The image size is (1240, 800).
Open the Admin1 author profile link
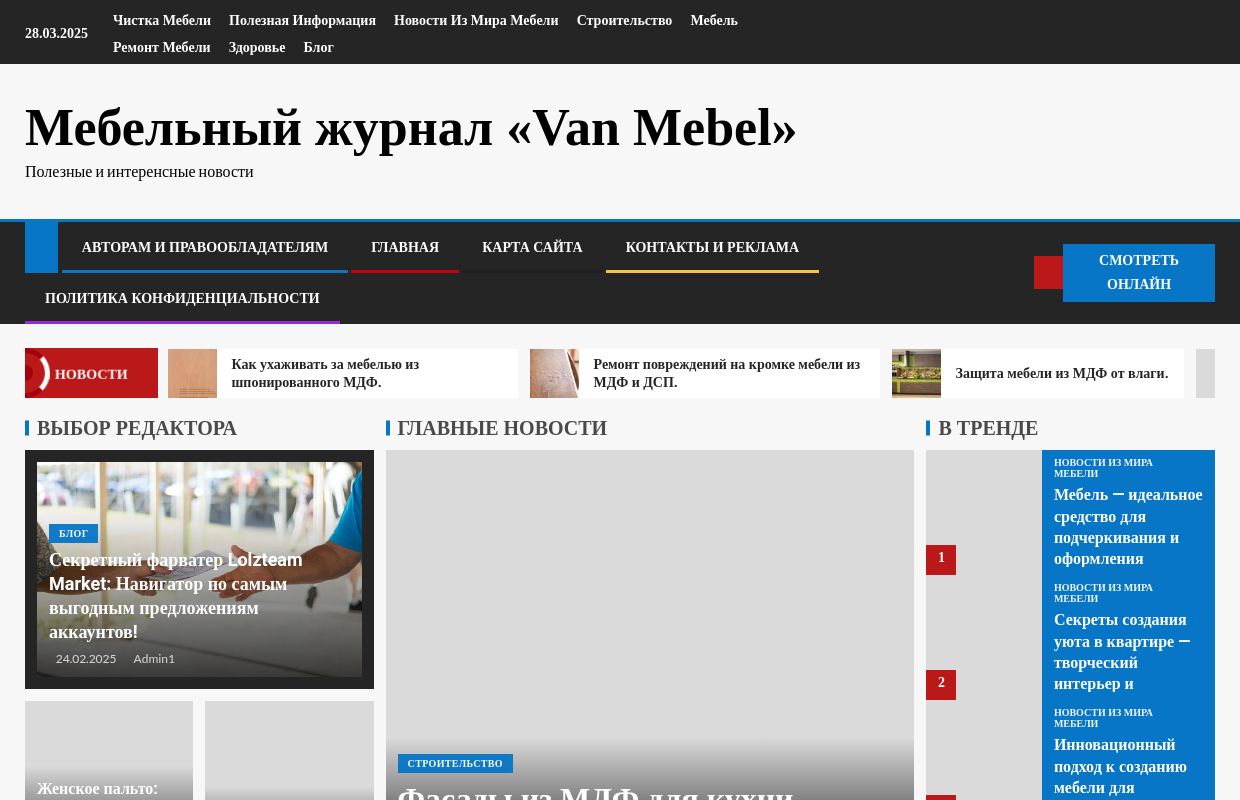click(154, 658)
